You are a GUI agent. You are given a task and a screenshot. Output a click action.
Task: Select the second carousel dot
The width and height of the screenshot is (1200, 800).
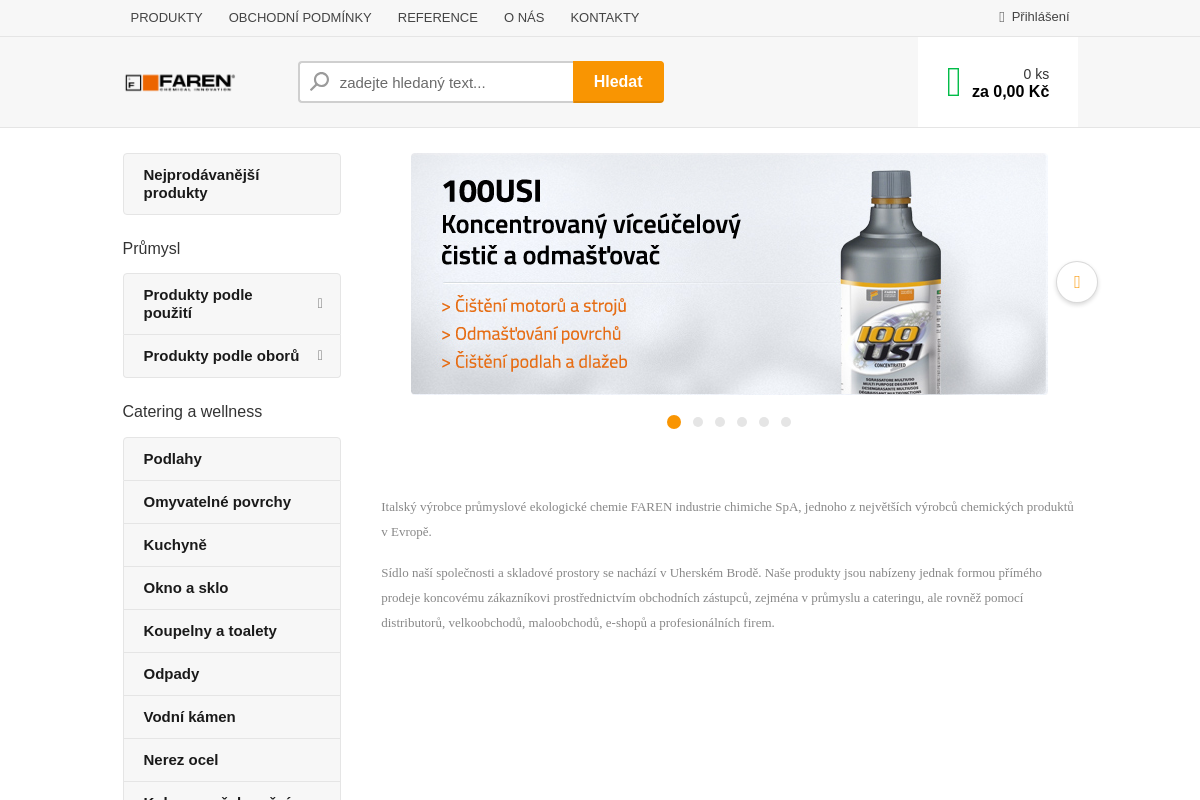click(696, 422)
